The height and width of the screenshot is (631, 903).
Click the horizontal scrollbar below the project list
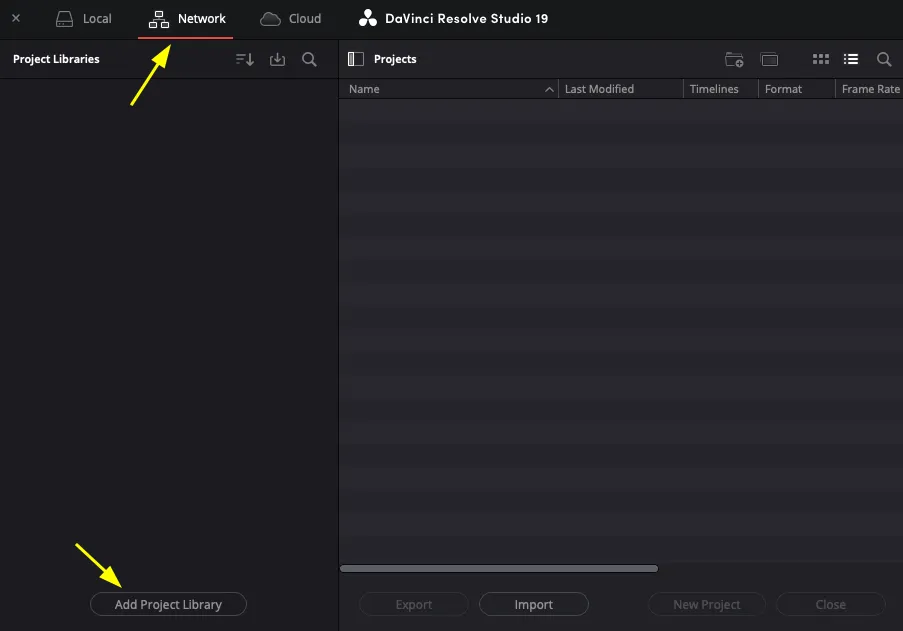[499, 568]
